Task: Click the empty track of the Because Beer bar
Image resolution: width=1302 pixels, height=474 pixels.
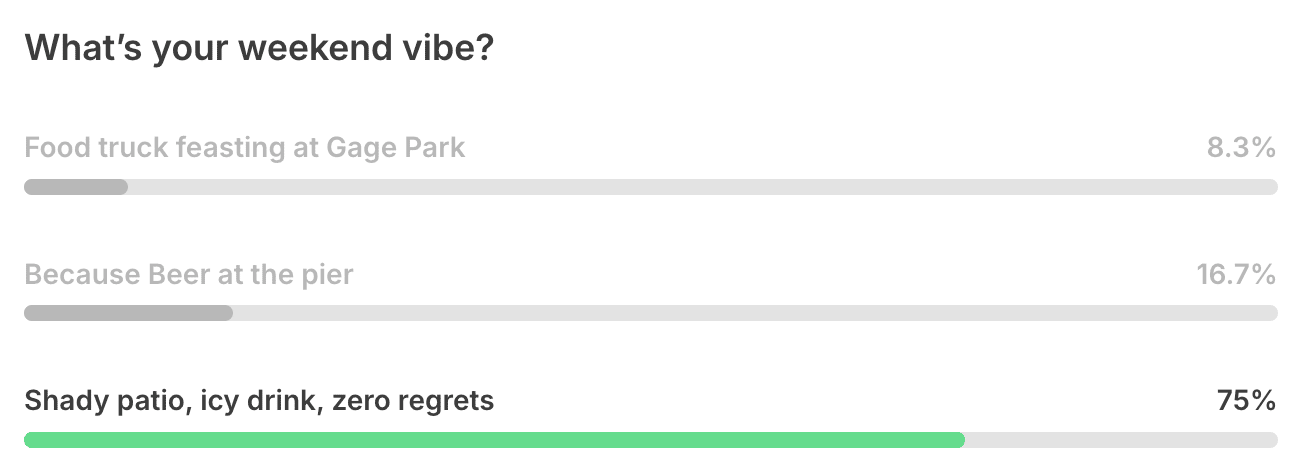Action: tap(755, 313)
